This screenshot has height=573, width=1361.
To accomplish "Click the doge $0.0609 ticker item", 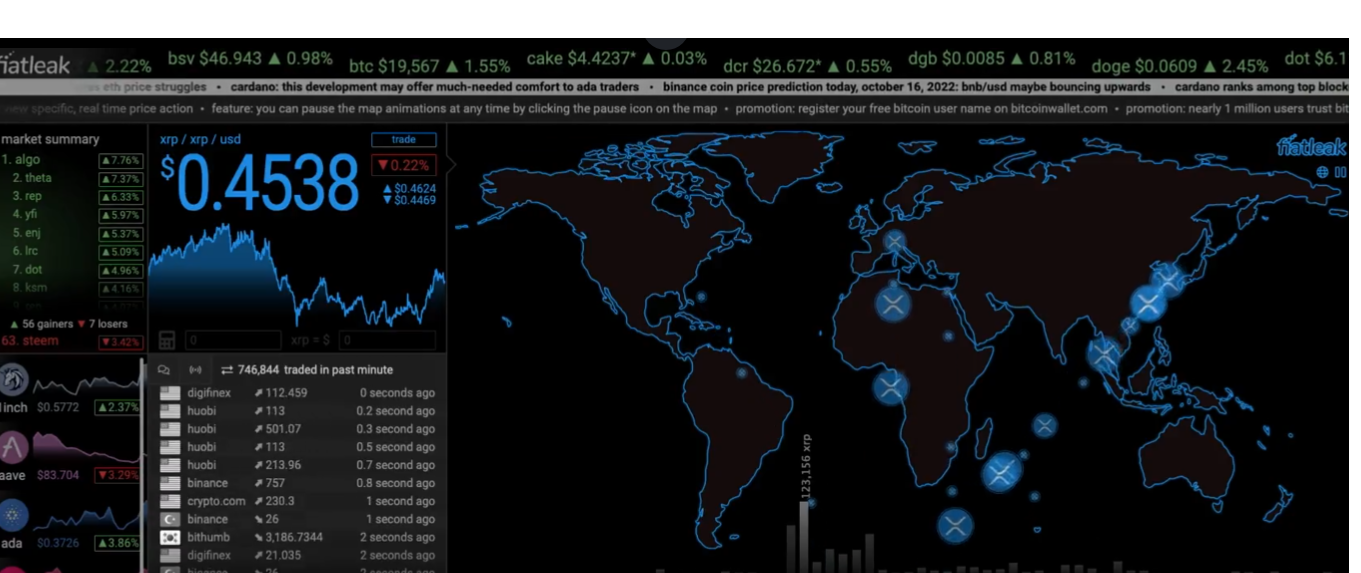I will (x=1180, y=66).
